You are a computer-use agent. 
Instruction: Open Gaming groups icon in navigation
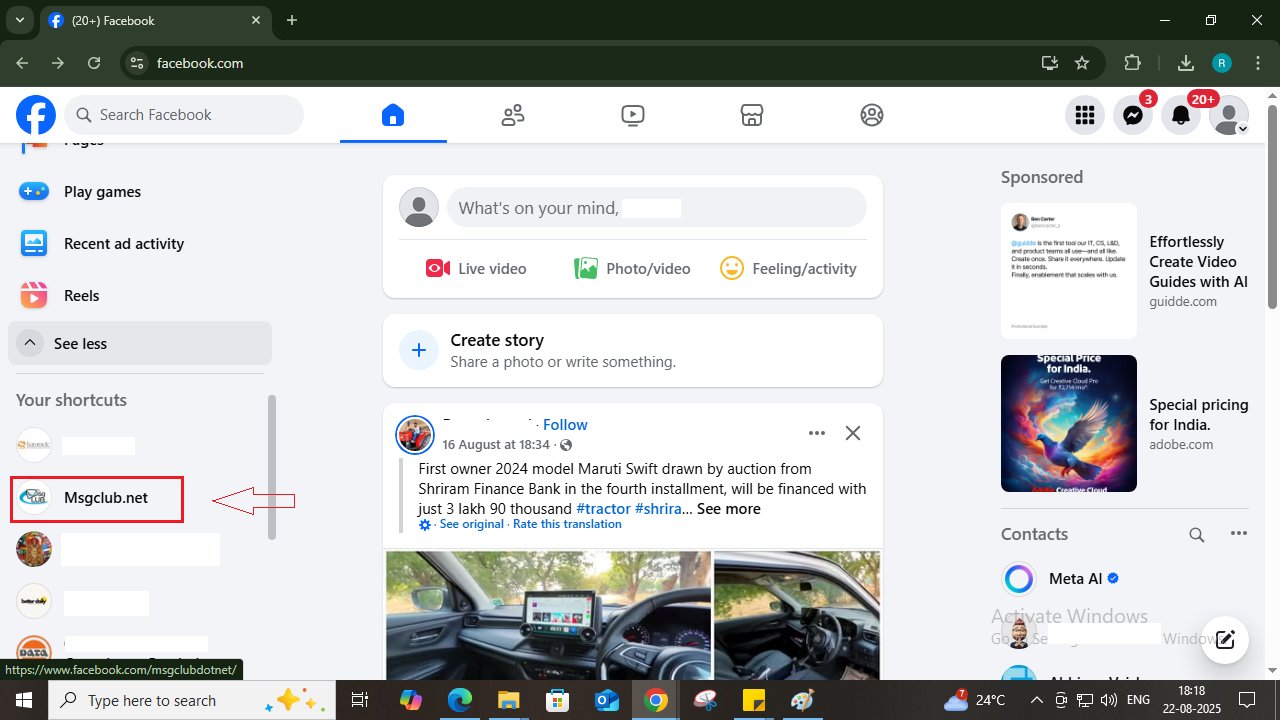coord(872,115)
